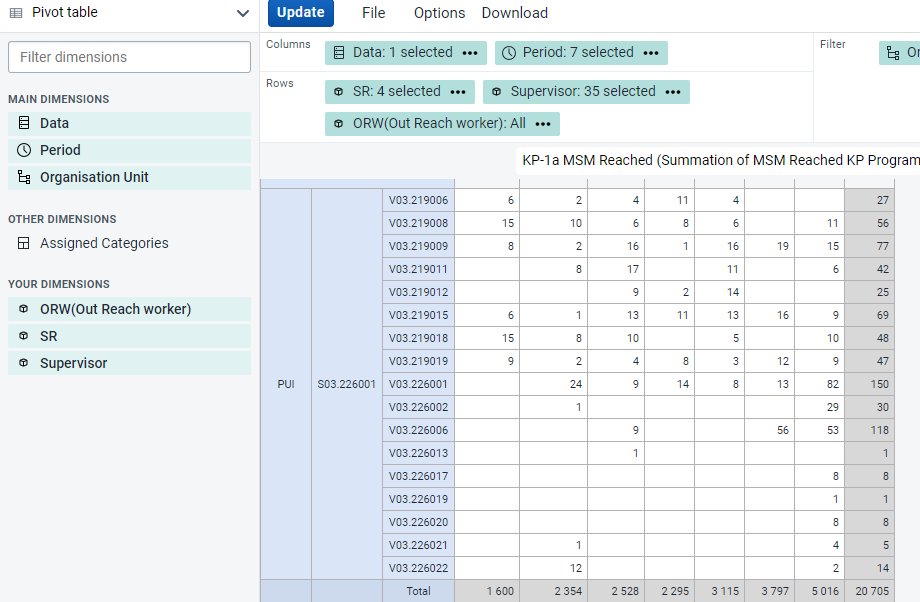Open the Pivot table visualization type dropdown
This screenshot has height=602, width=920.
129,13
